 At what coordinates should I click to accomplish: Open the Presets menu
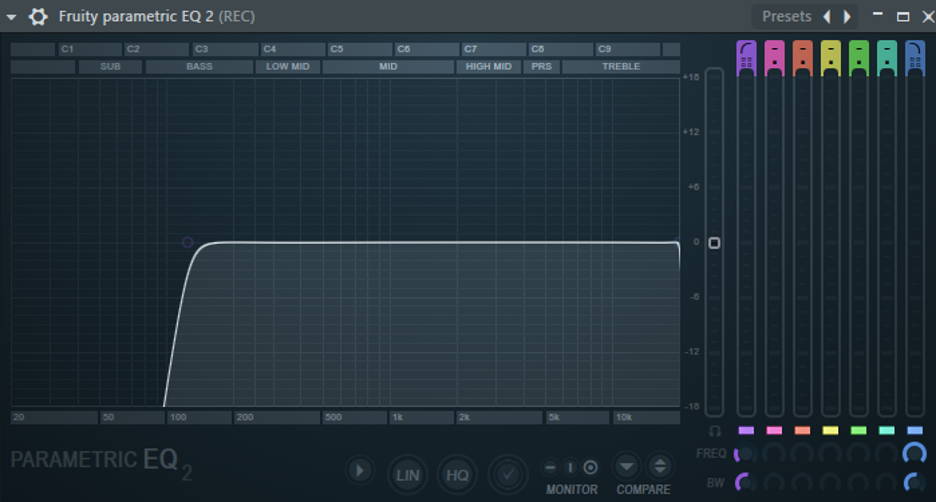tap(786, 16)
